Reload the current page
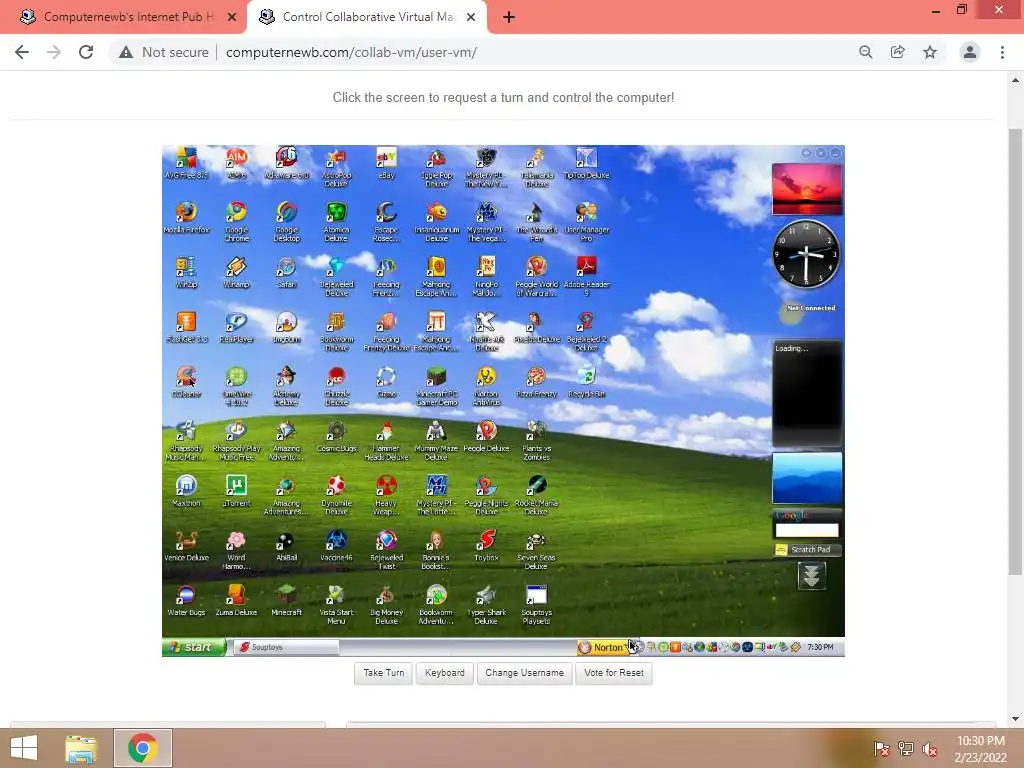This screenshot has width=1024, height=768. click(x=86, y=52)
